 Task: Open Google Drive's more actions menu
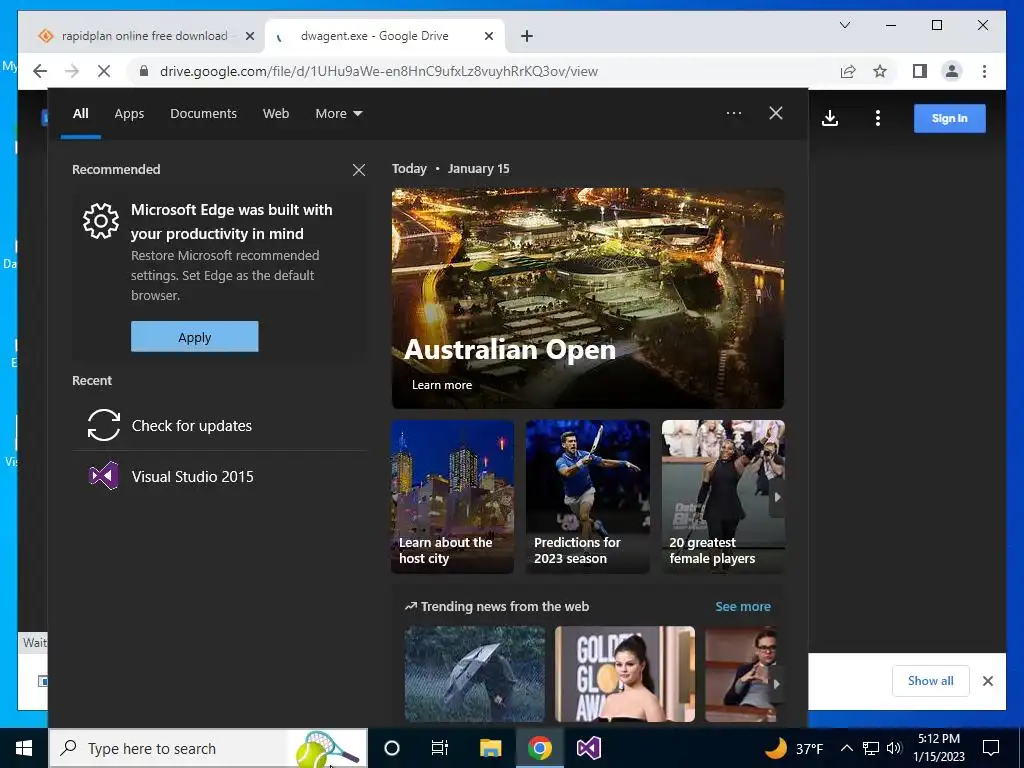[x=878, y=118]
